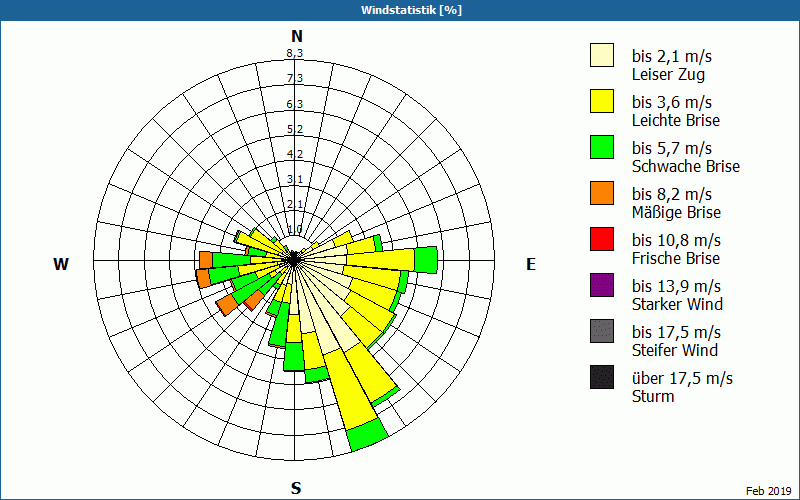Click the purple 'bis 13,9 m/s' legend swatch
This screenshot has width=800, height=500.
click(x=602, y=285)
